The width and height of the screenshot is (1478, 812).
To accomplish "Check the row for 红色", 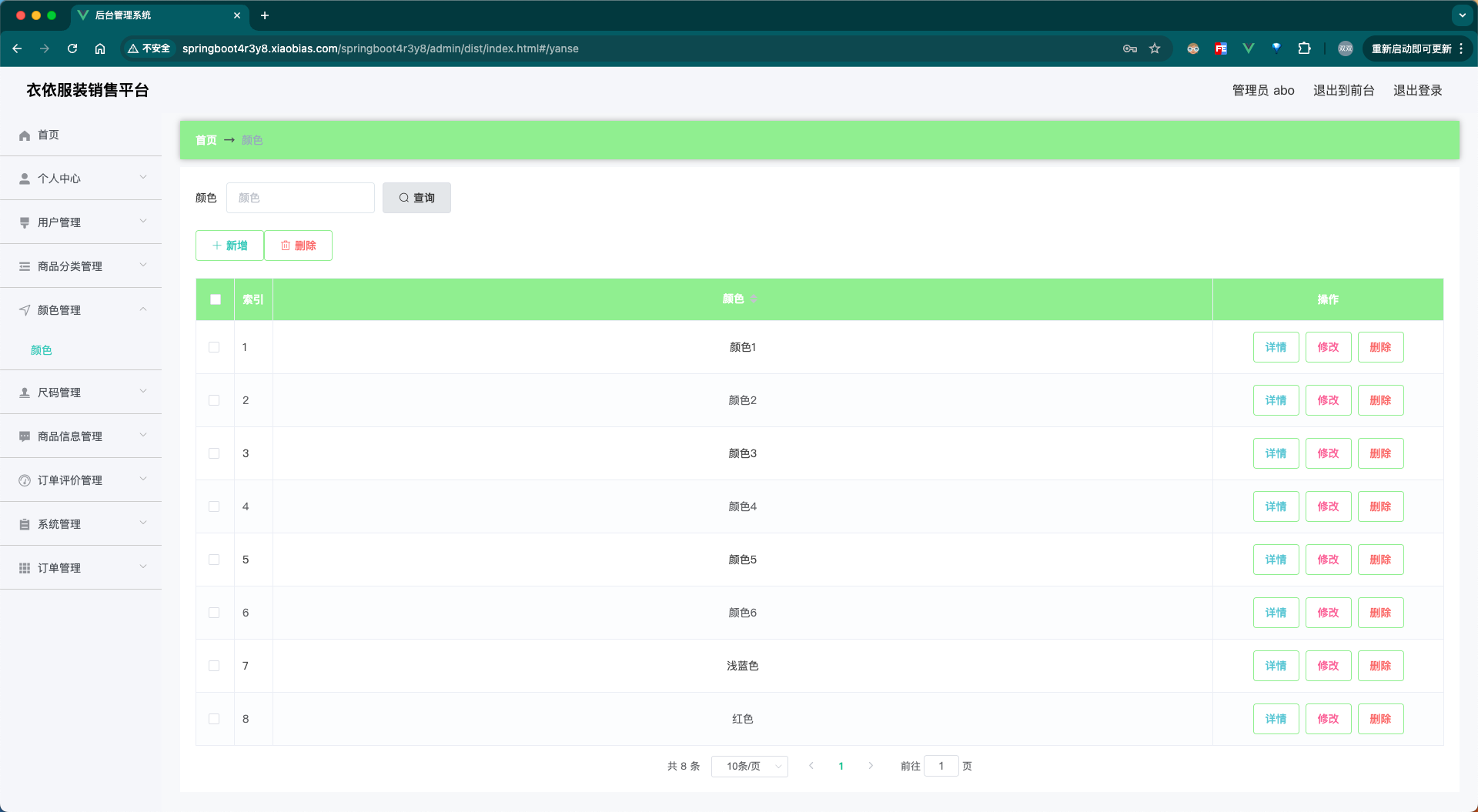I will (x=214, y=719).
